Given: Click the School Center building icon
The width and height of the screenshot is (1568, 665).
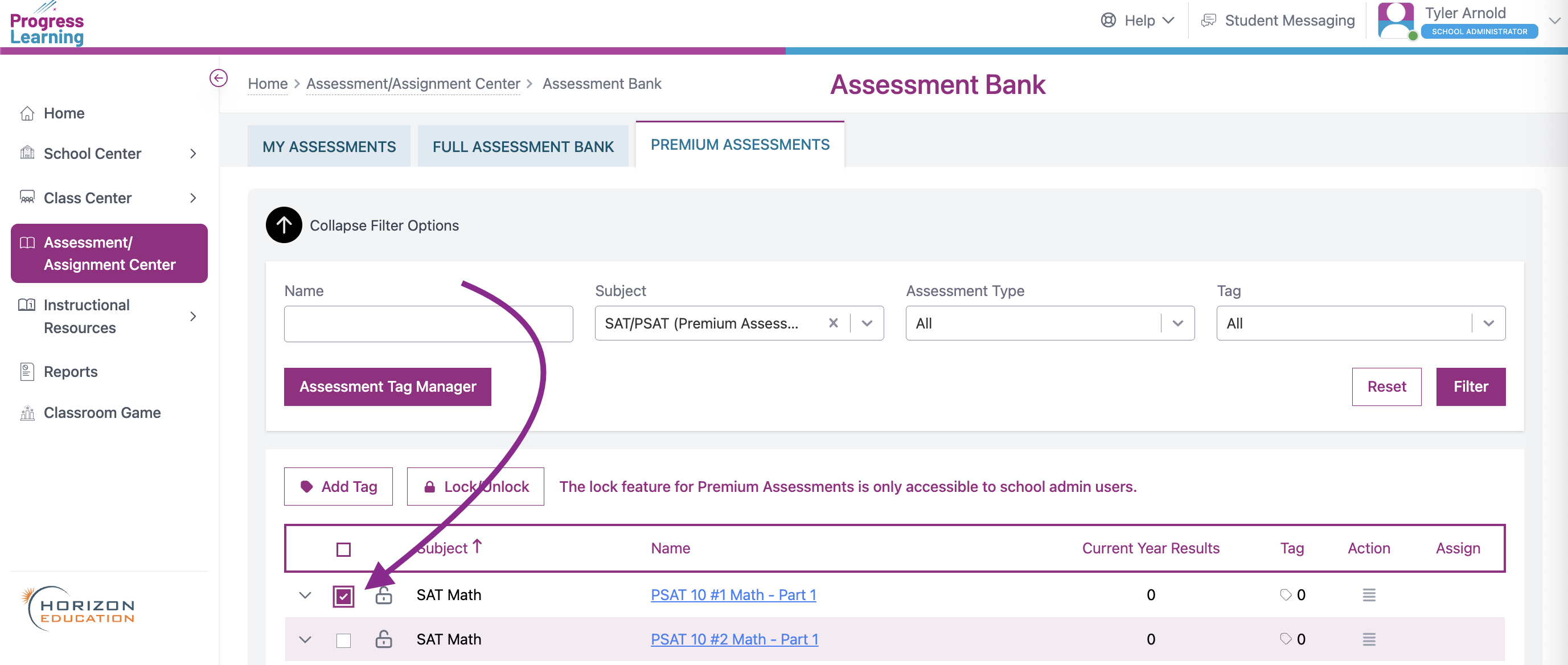Looking at the screenshot, I should point(27,153).
